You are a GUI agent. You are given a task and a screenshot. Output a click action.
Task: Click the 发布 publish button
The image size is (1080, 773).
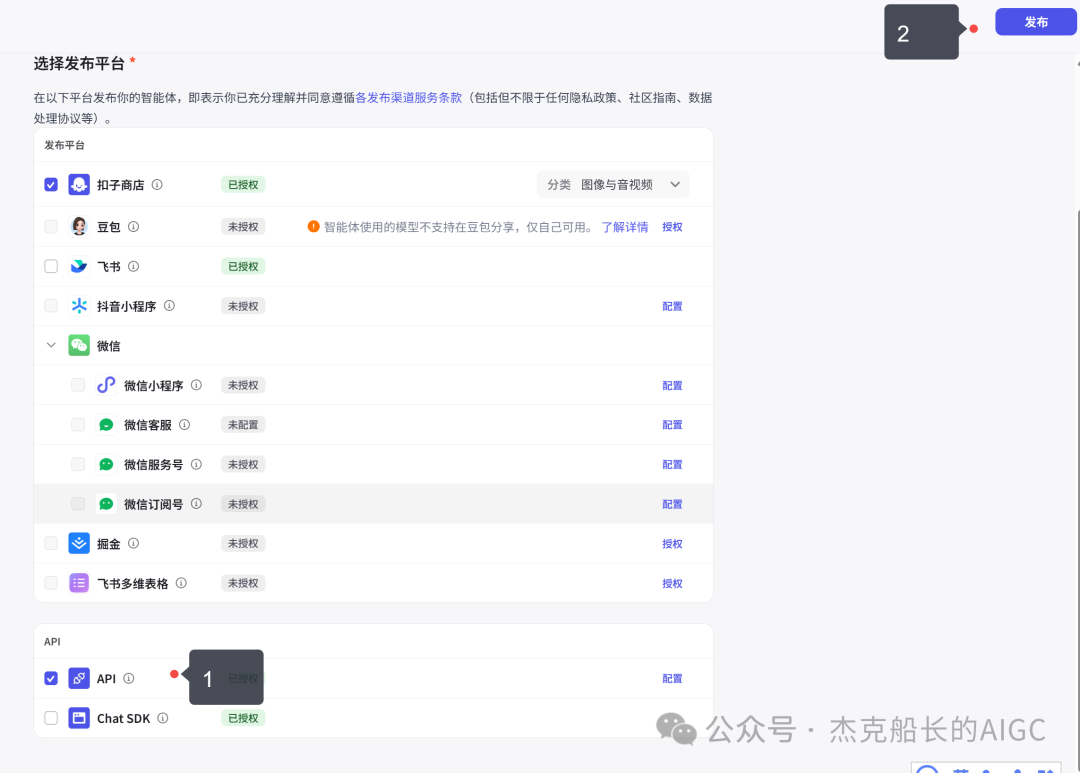(1036, 22)
